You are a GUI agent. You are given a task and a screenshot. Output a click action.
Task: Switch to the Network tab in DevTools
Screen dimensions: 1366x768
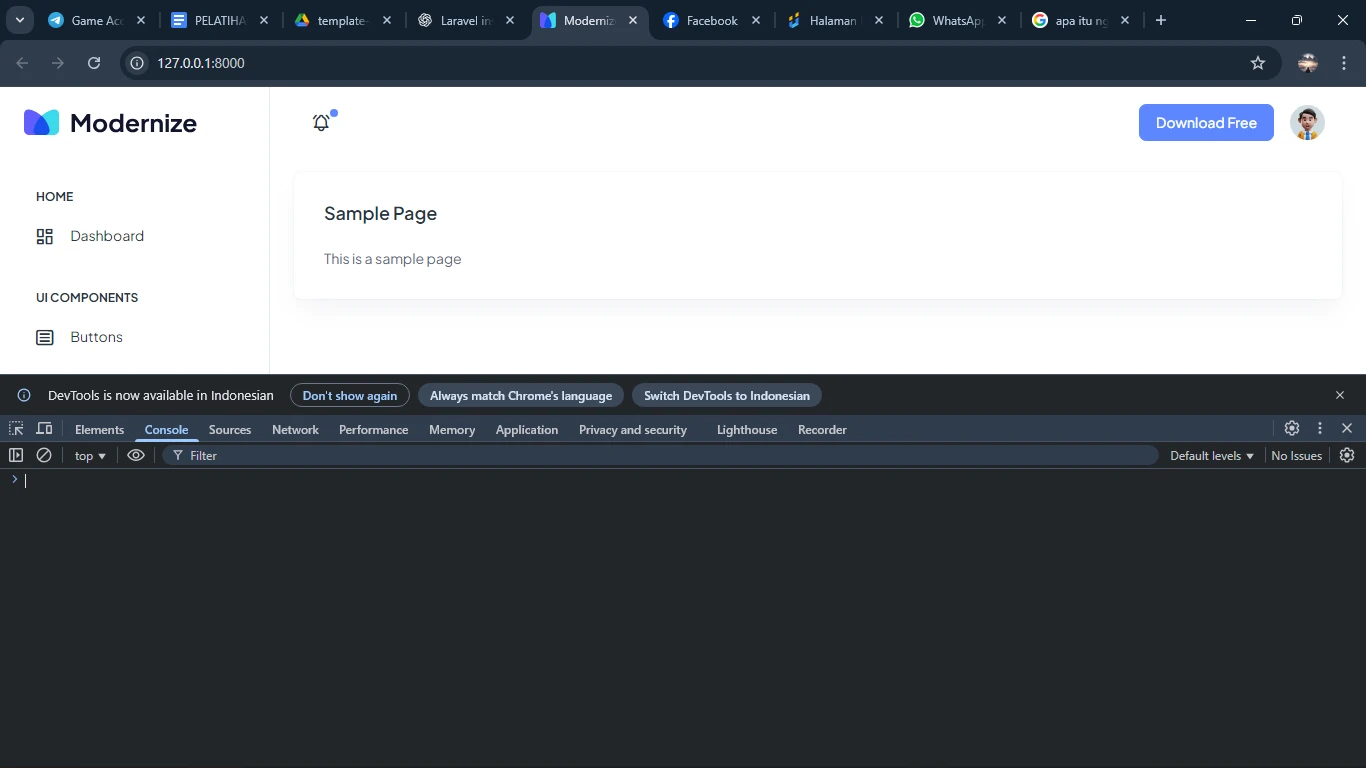pos(295,430)
